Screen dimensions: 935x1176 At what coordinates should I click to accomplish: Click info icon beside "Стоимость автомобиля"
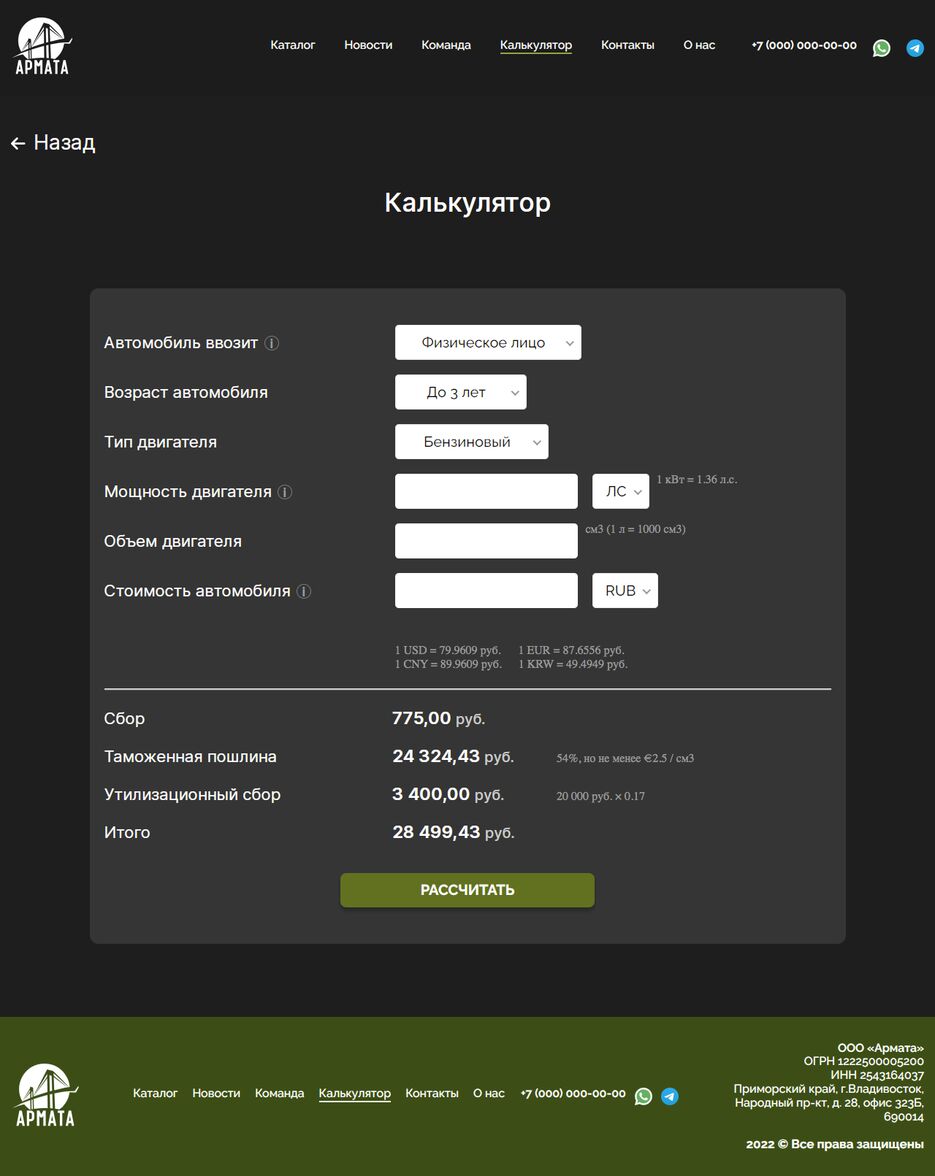(304, 591)
